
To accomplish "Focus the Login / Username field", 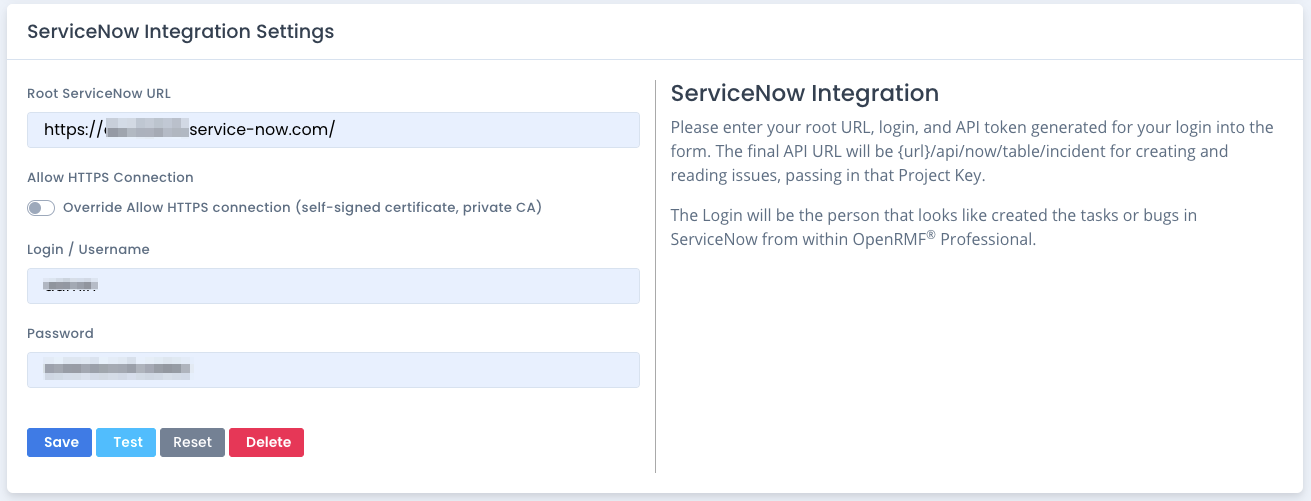I will tap(333, 286).
